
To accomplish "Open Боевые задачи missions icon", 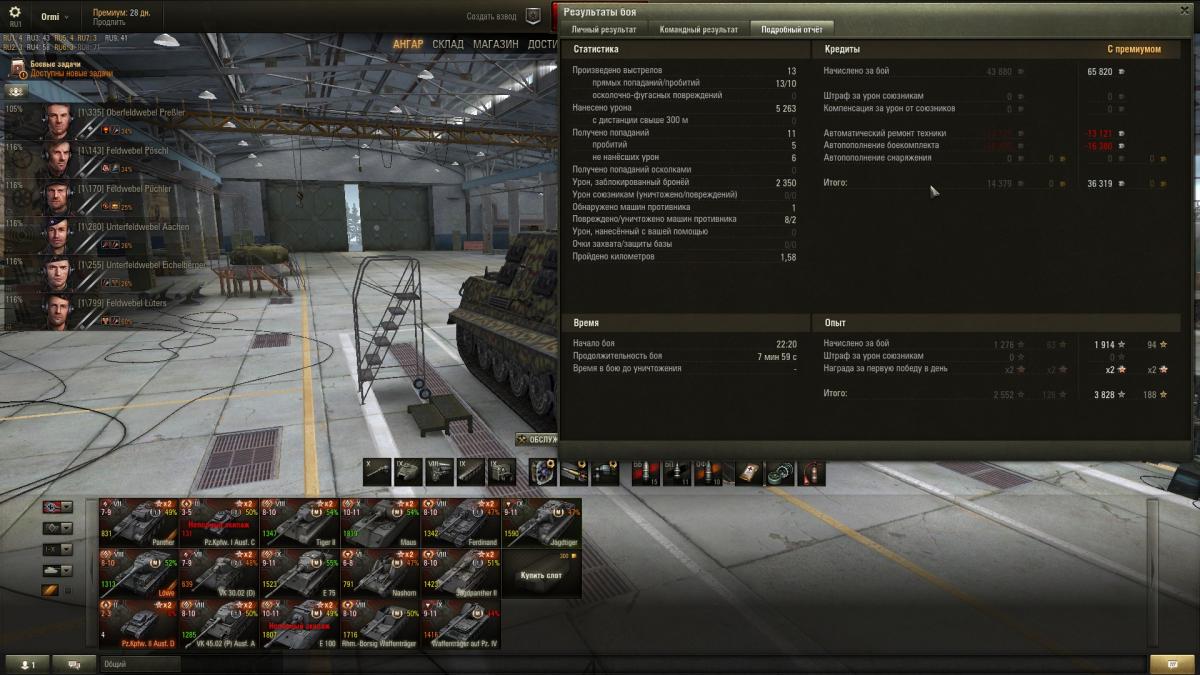I will coord(18,68).
